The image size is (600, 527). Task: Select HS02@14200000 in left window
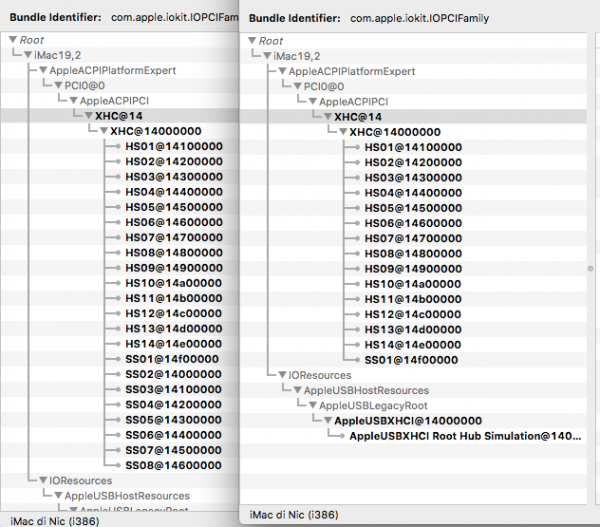[x=174, y=162]
